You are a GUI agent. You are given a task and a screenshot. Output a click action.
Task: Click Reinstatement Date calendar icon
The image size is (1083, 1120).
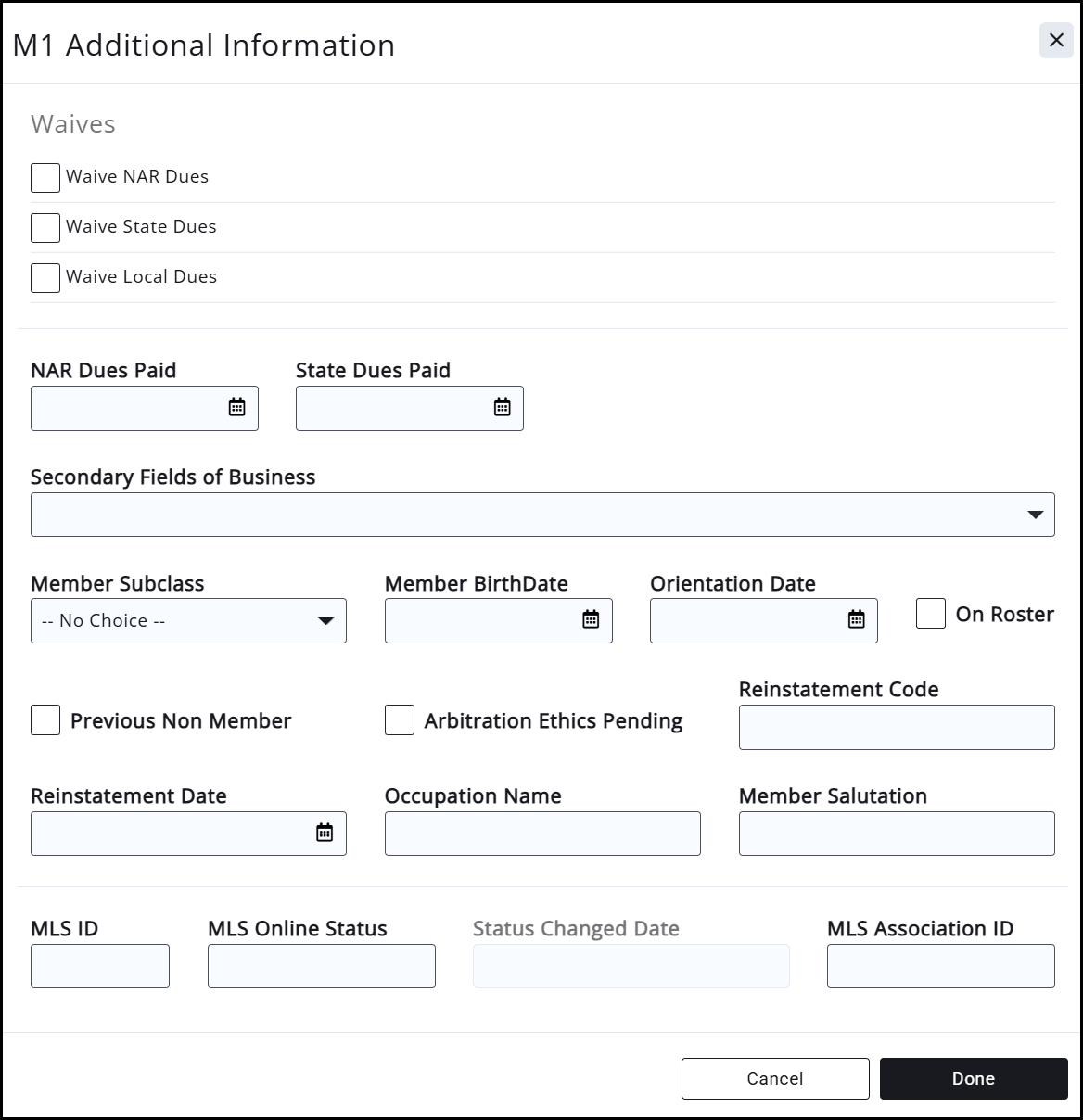(325, 833)
